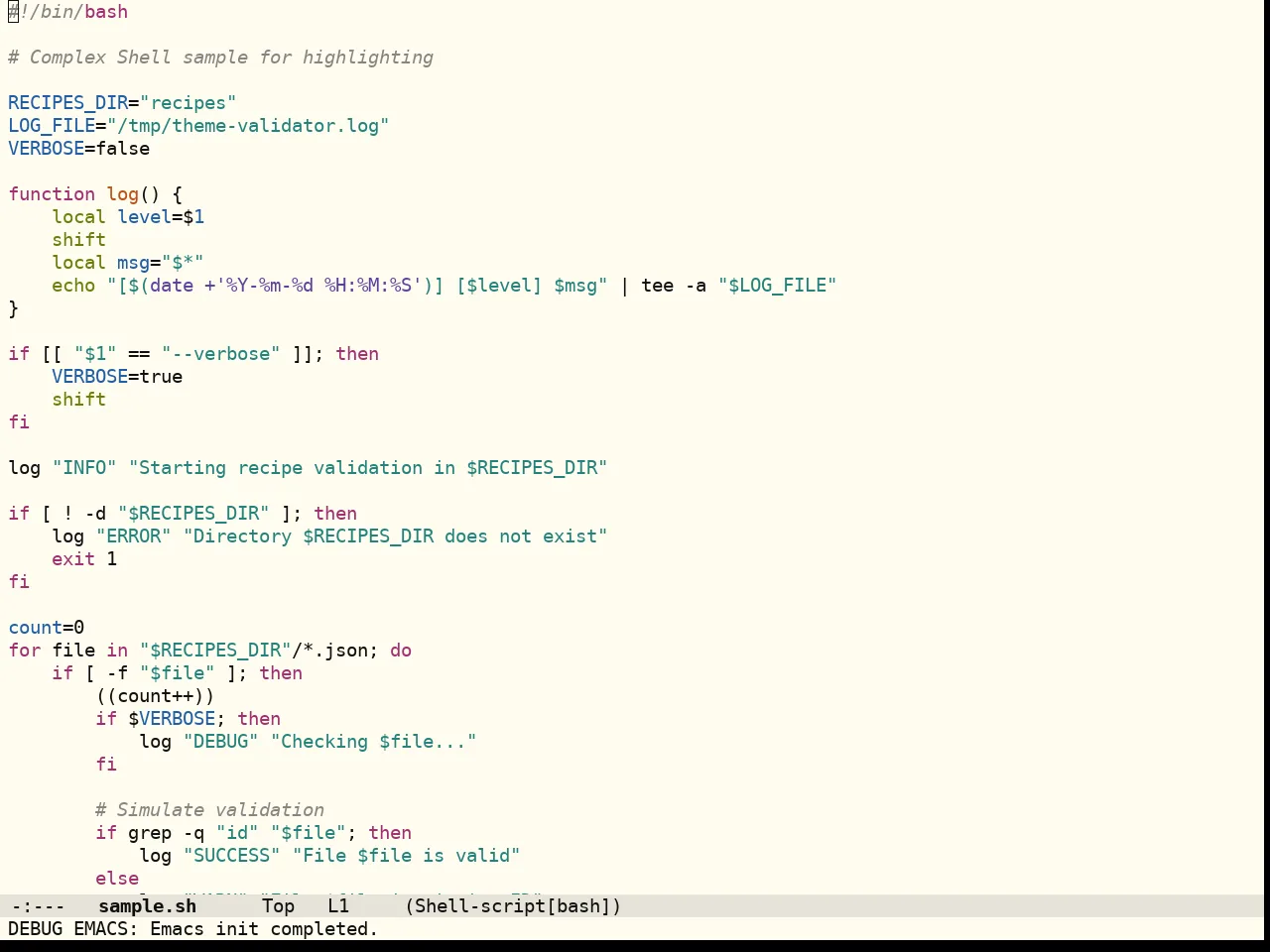
Task: Click the sample.sh buffer name in mode line
Action: click(147, 906)
